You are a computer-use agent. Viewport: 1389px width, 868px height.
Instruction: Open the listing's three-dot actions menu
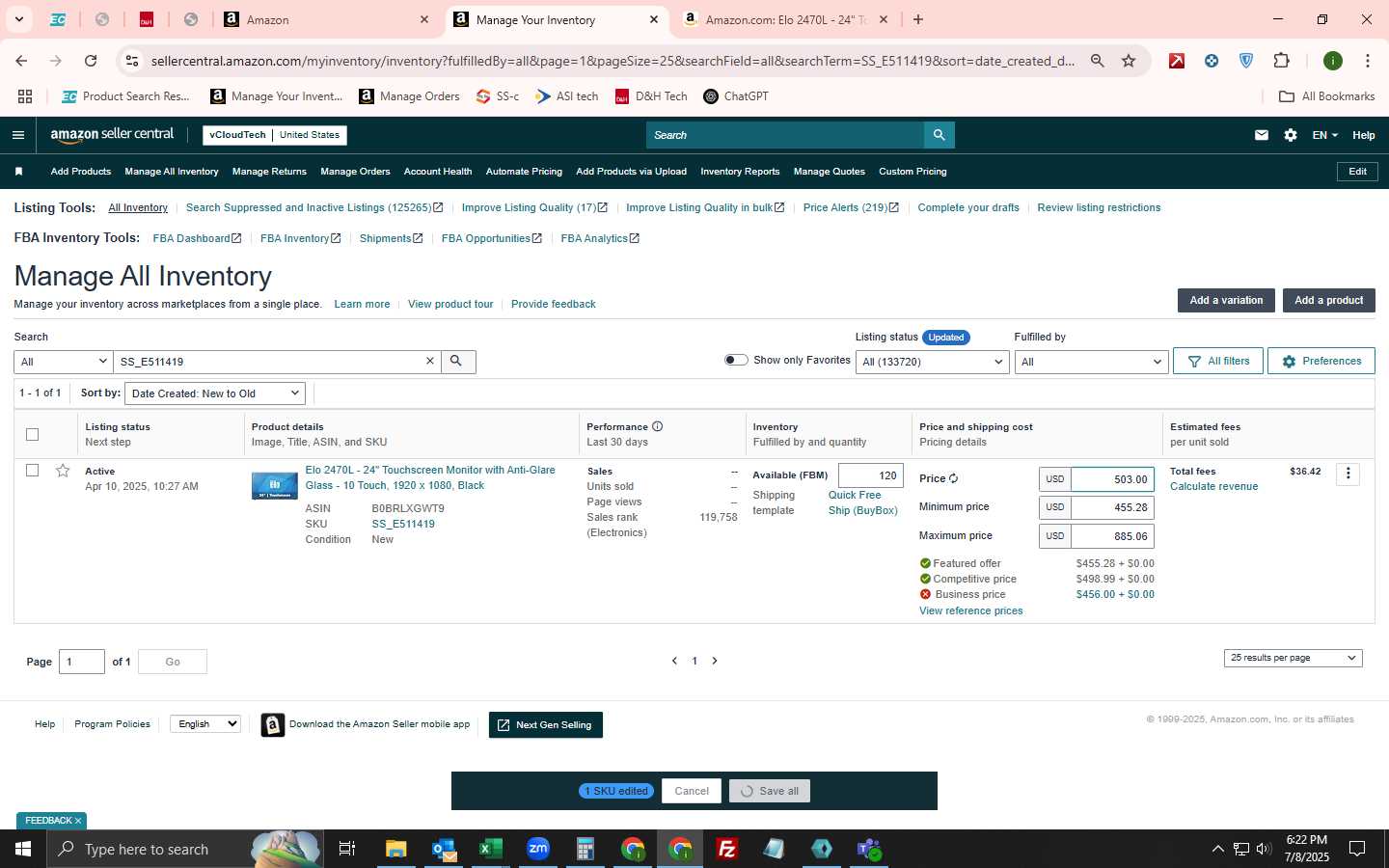pyautogui.click(x=1348, y=474)
